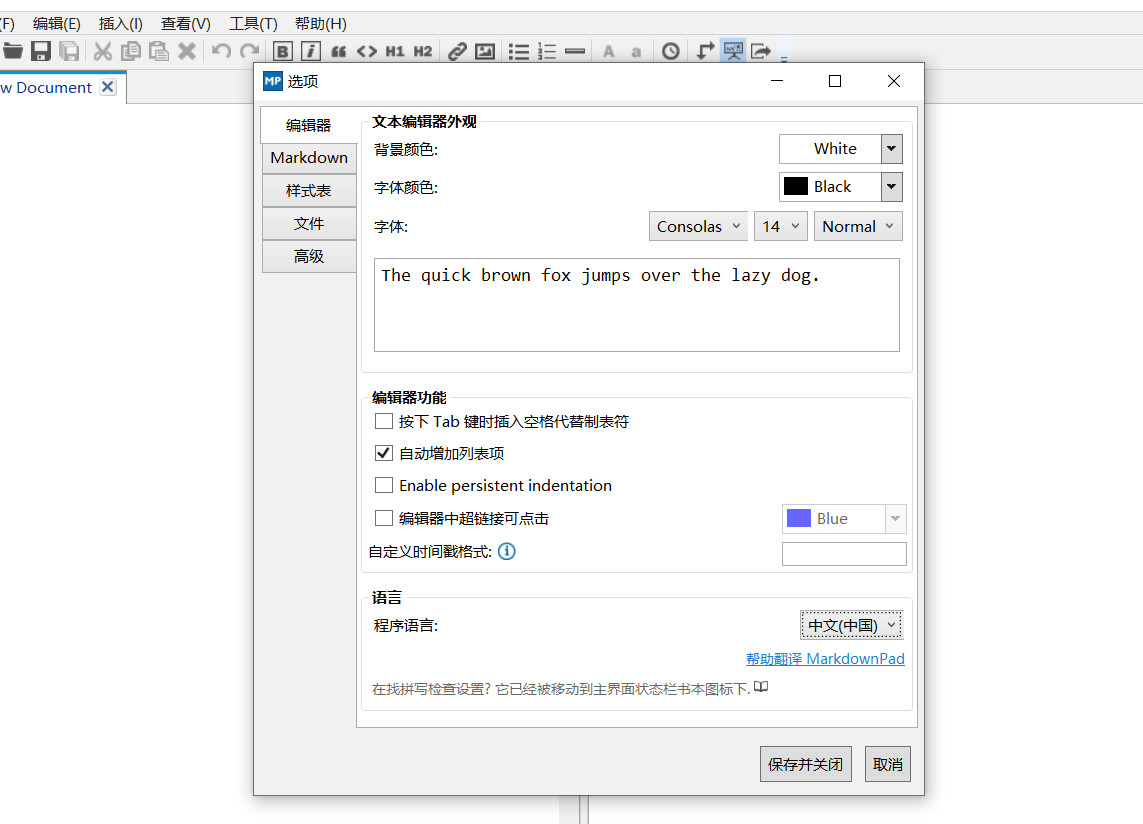This screenshot has height=824, width=1143.
Task: Click the font preview text box
Action: pos(637,305)
